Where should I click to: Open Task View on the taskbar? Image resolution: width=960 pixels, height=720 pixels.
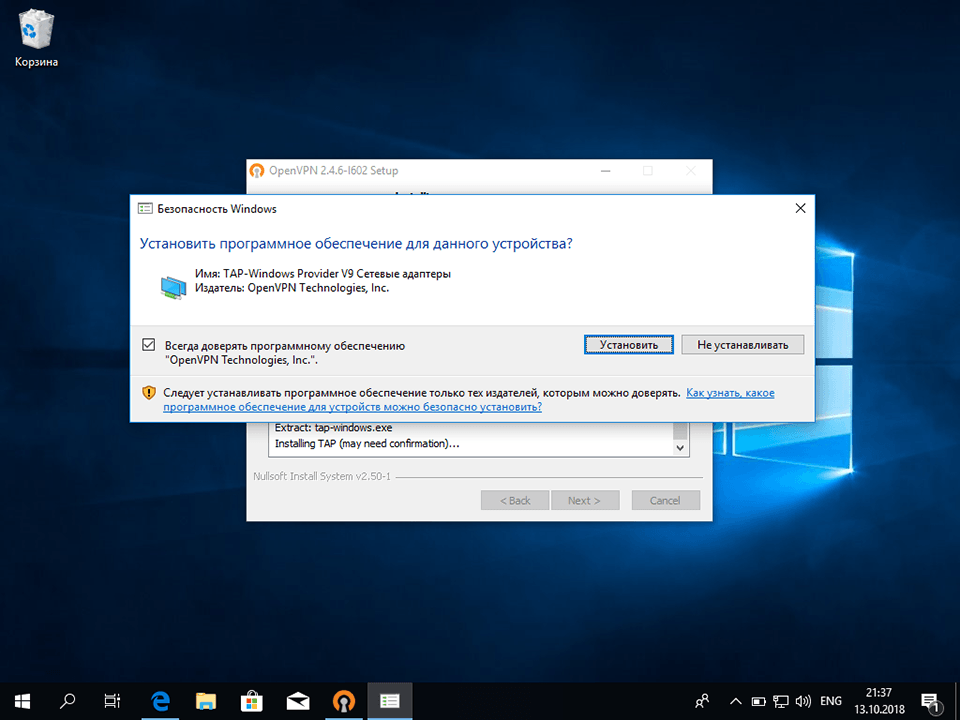pyautogui.click(x=112, y=701)
